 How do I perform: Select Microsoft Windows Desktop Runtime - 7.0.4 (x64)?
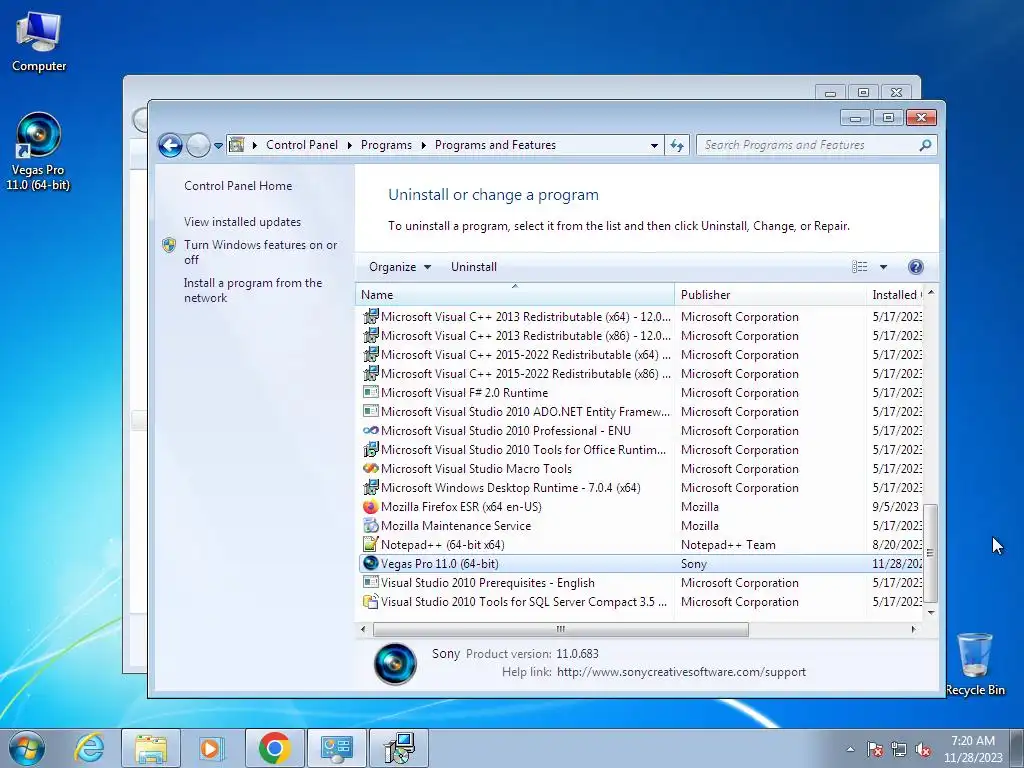[640, 487]
